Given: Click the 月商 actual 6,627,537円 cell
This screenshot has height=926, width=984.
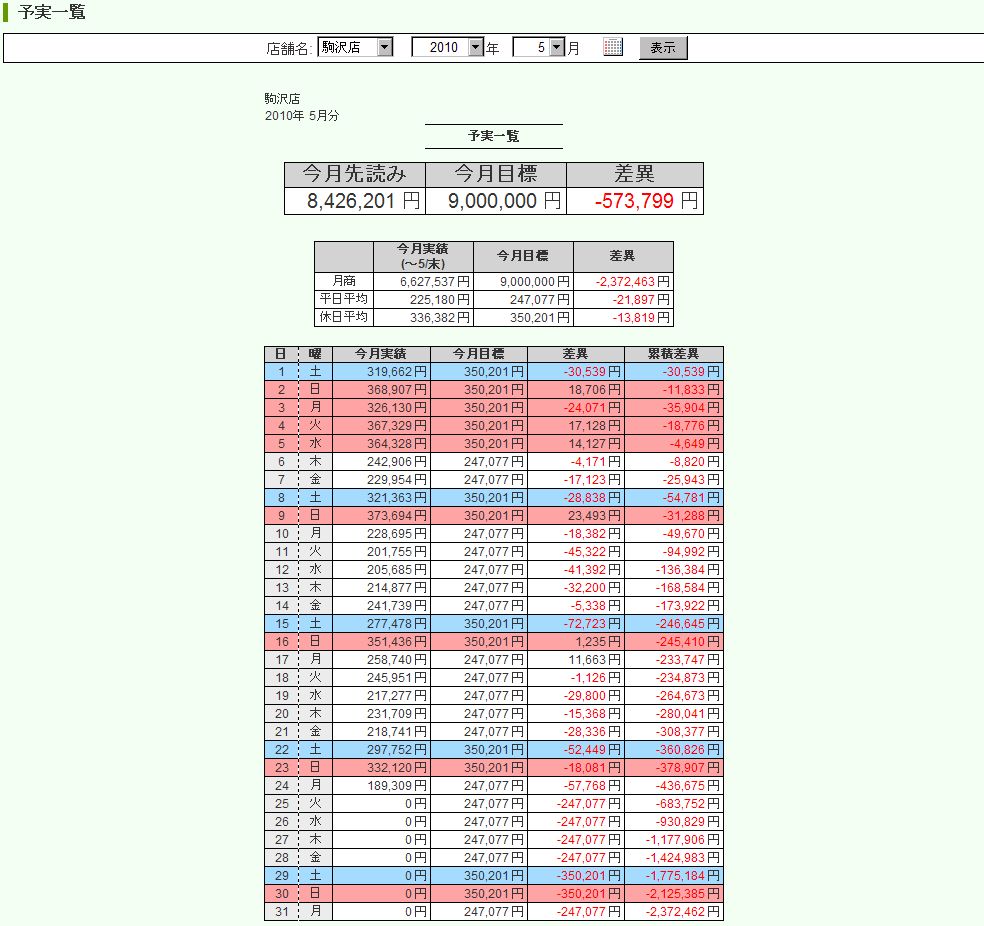Looking at the screenshot, I should click(424, 282).
